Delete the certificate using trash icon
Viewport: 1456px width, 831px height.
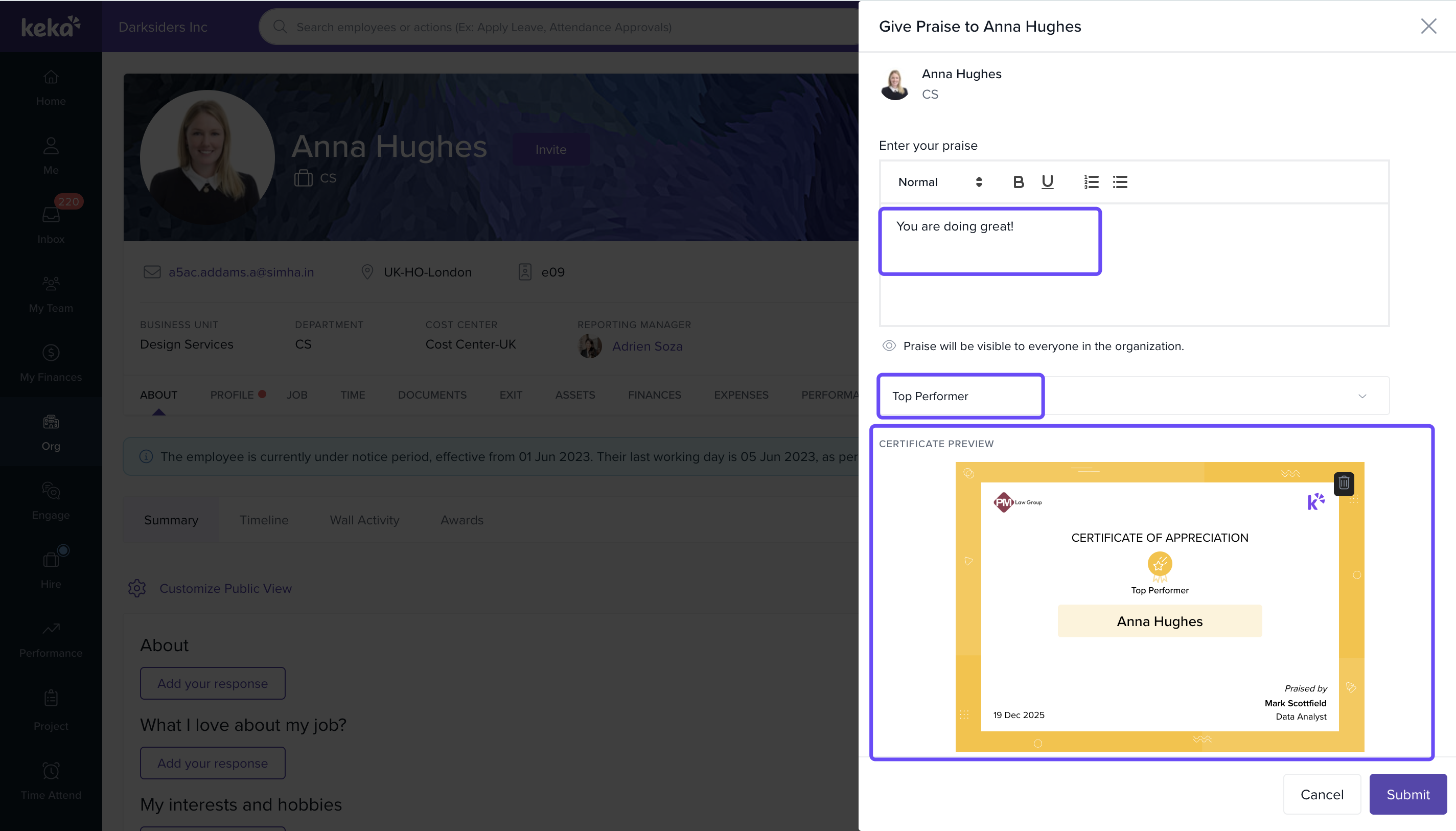click(1344, 483)
